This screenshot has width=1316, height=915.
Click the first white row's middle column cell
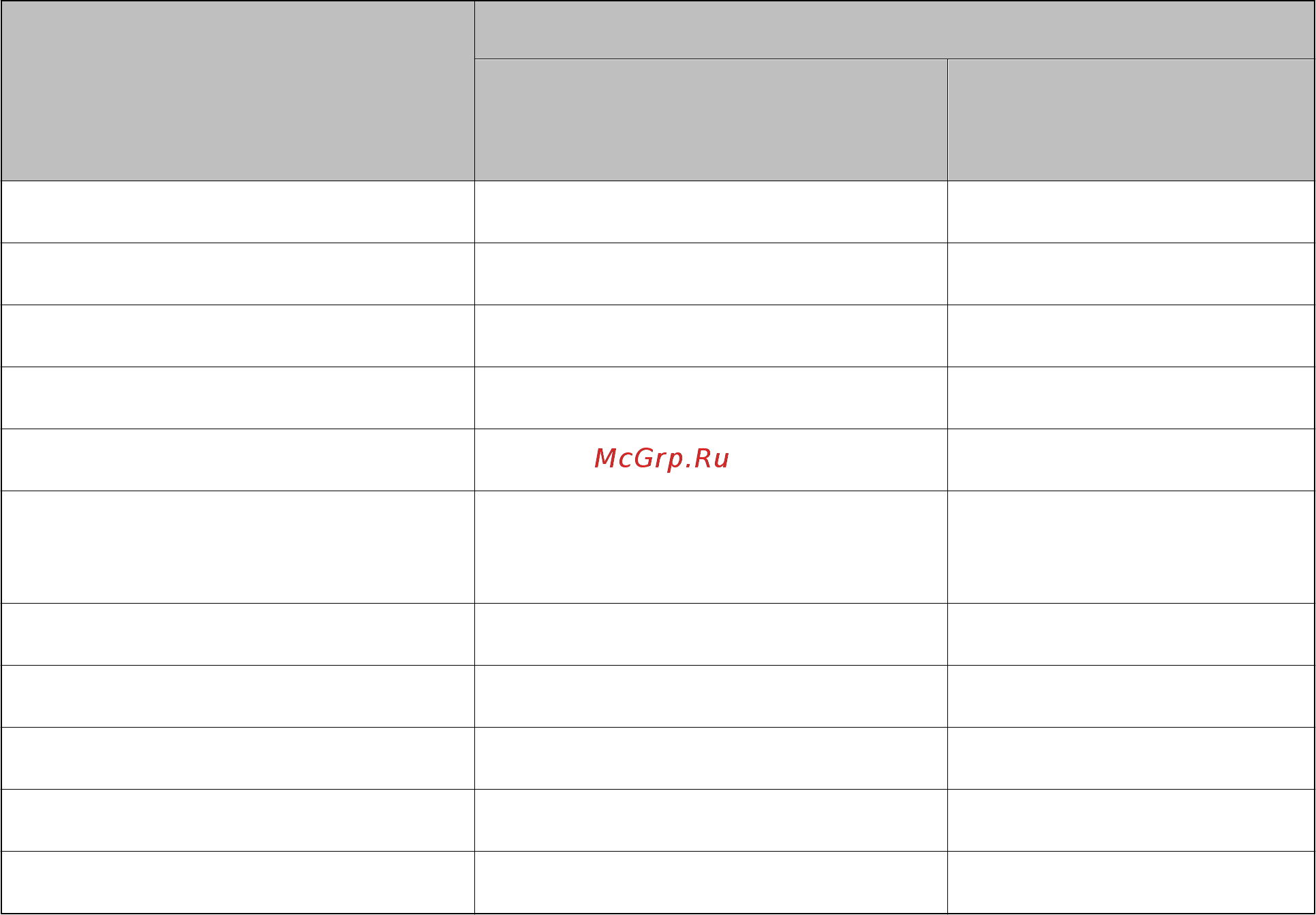pyautogui.click(x=711, y=212)
